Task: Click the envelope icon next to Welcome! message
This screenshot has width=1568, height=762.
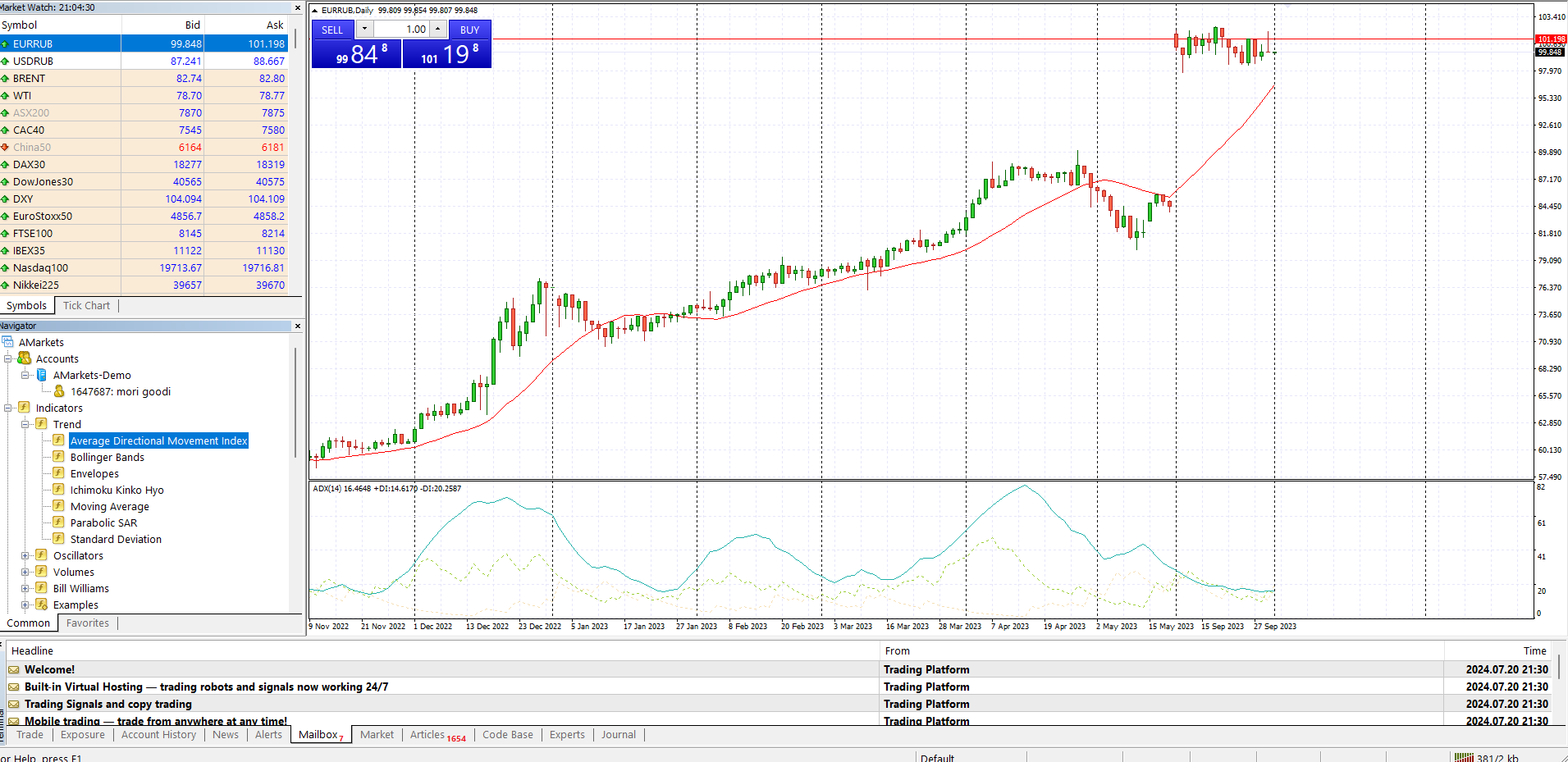Action: click(14, 670)
